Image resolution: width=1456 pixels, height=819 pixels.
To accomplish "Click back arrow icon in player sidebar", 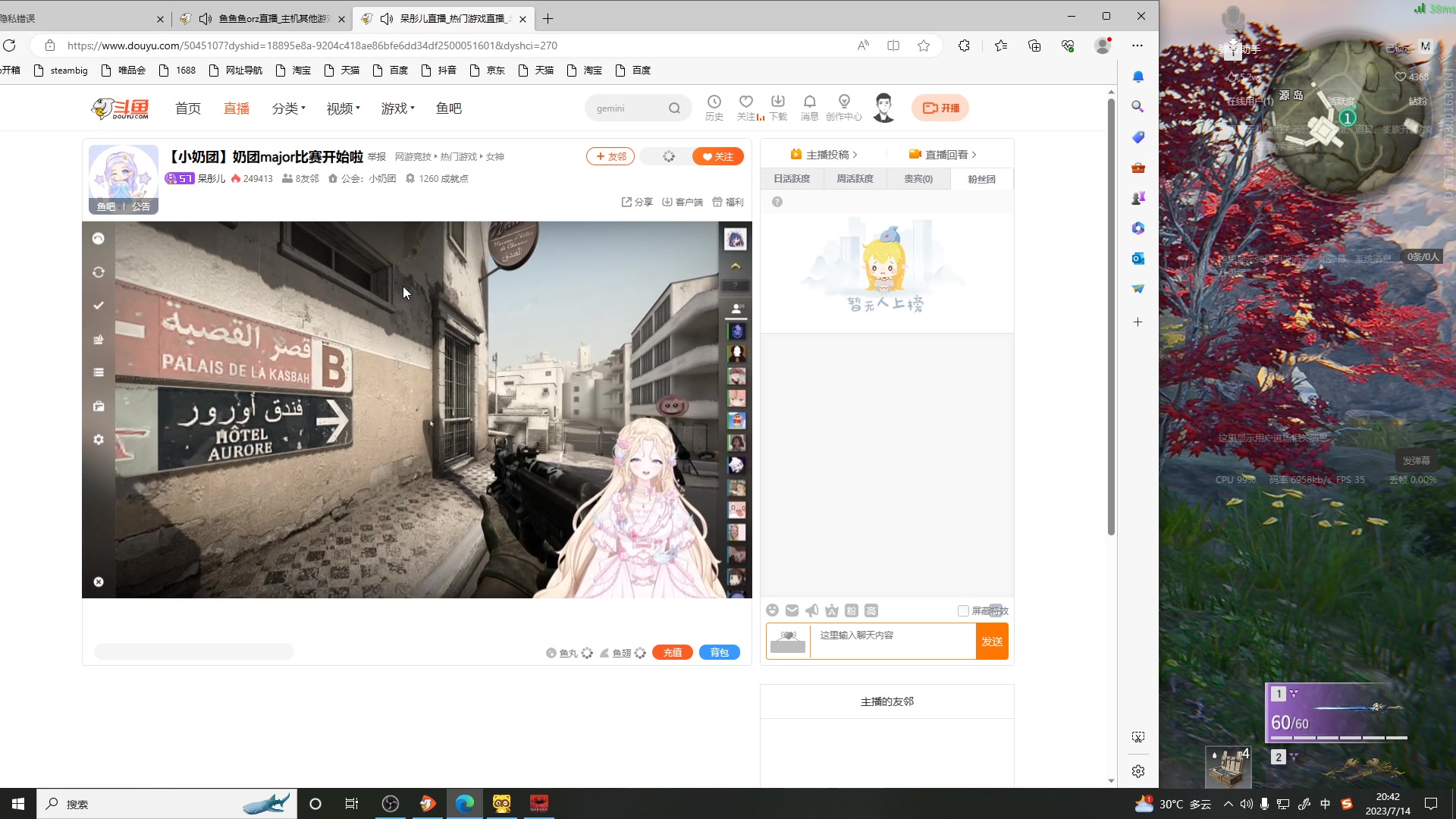I will (x=99, y=239).
